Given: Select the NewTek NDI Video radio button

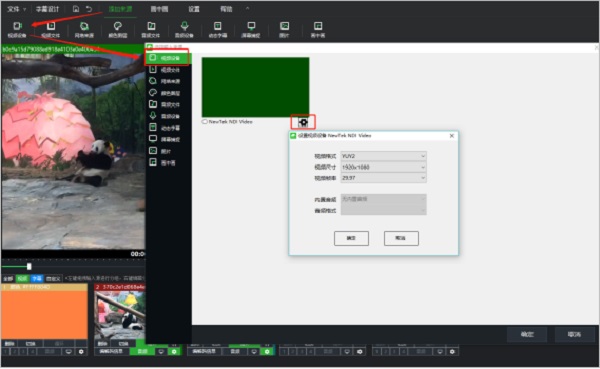Looking at the screenshot, I should click(205, 122).
